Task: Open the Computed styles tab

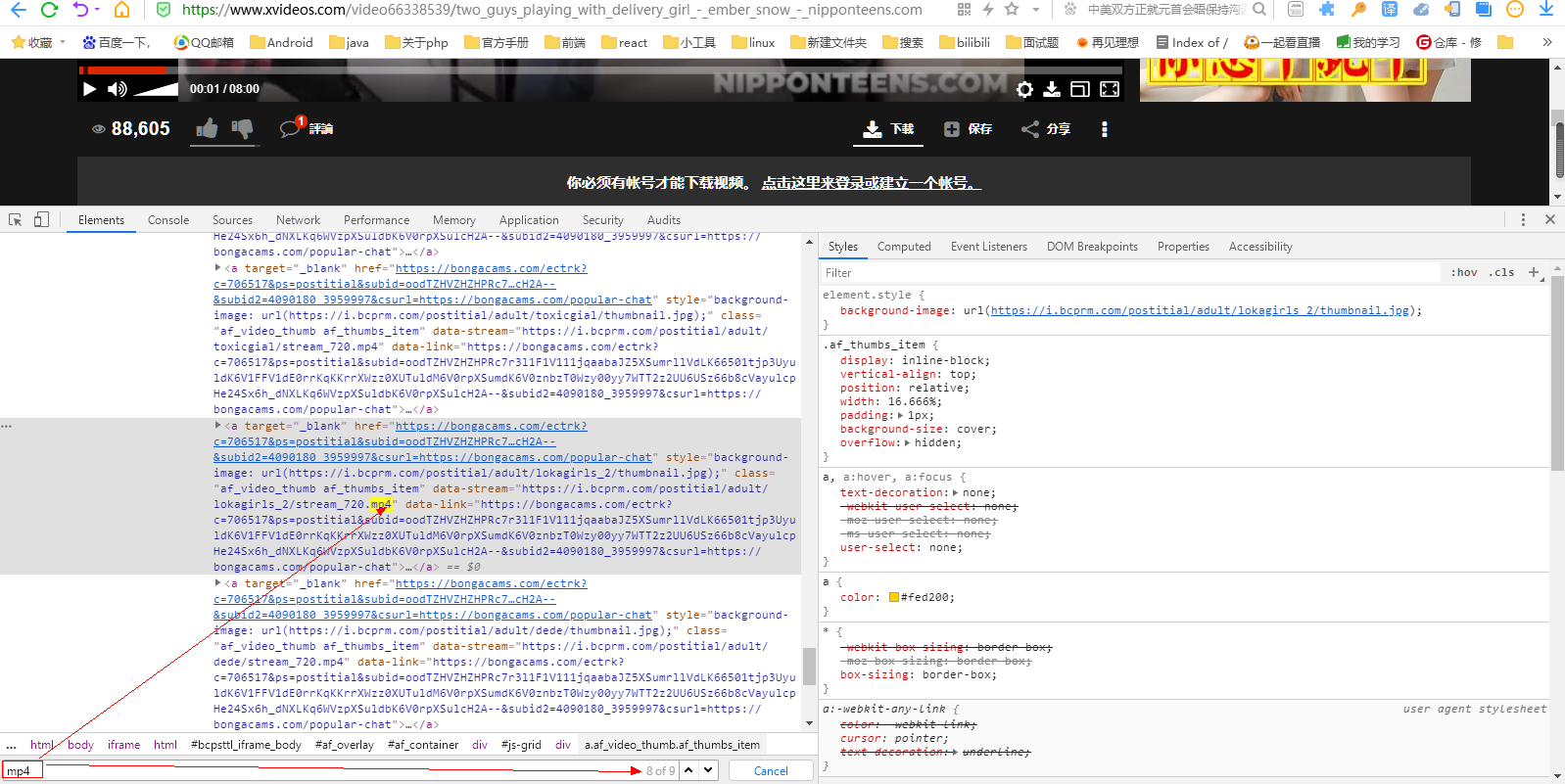Action: tap(903, 247)
